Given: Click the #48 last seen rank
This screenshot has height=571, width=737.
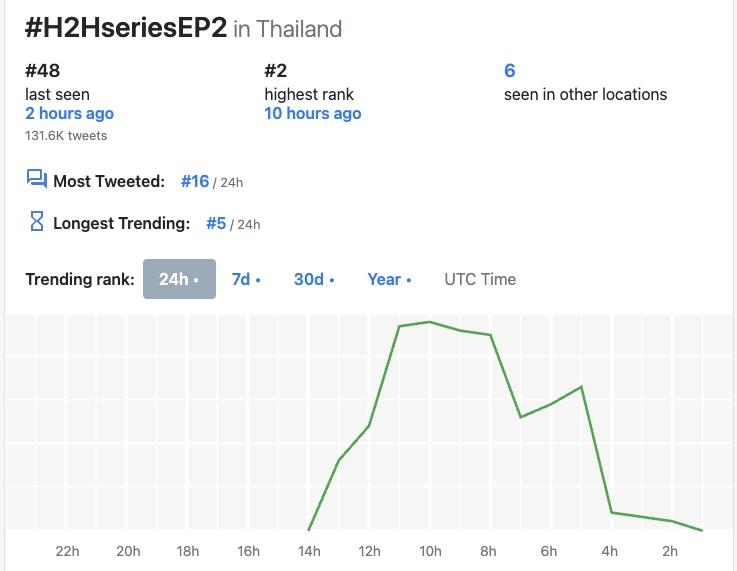Looking at the screenshot, I should coord(43,71).
